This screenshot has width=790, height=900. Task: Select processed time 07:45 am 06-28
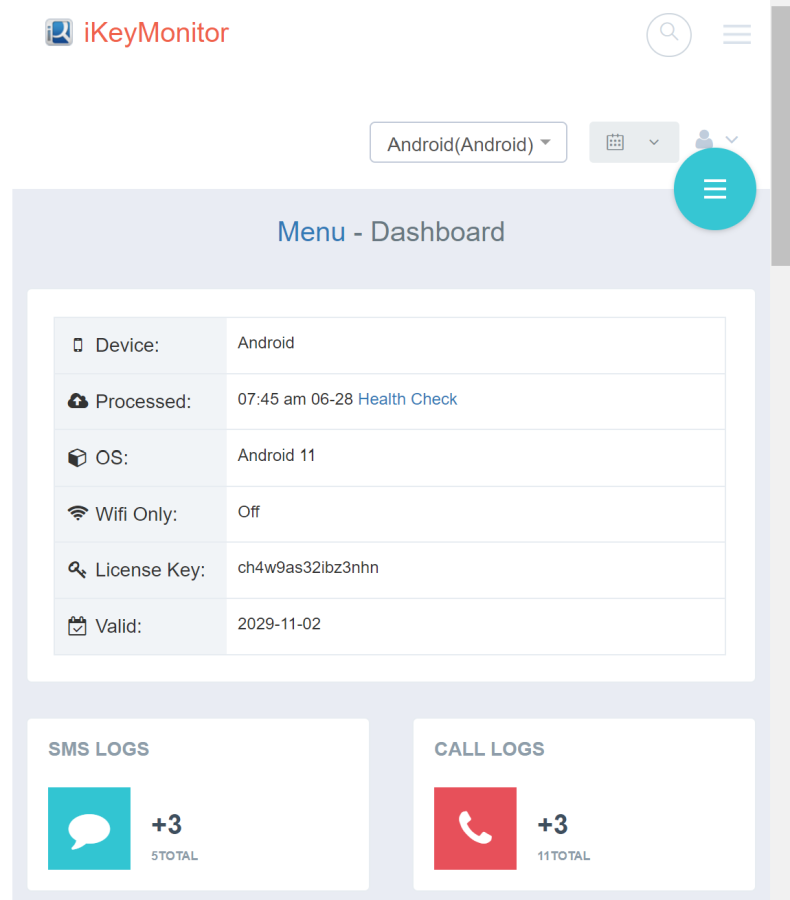[x=295, y=399]
